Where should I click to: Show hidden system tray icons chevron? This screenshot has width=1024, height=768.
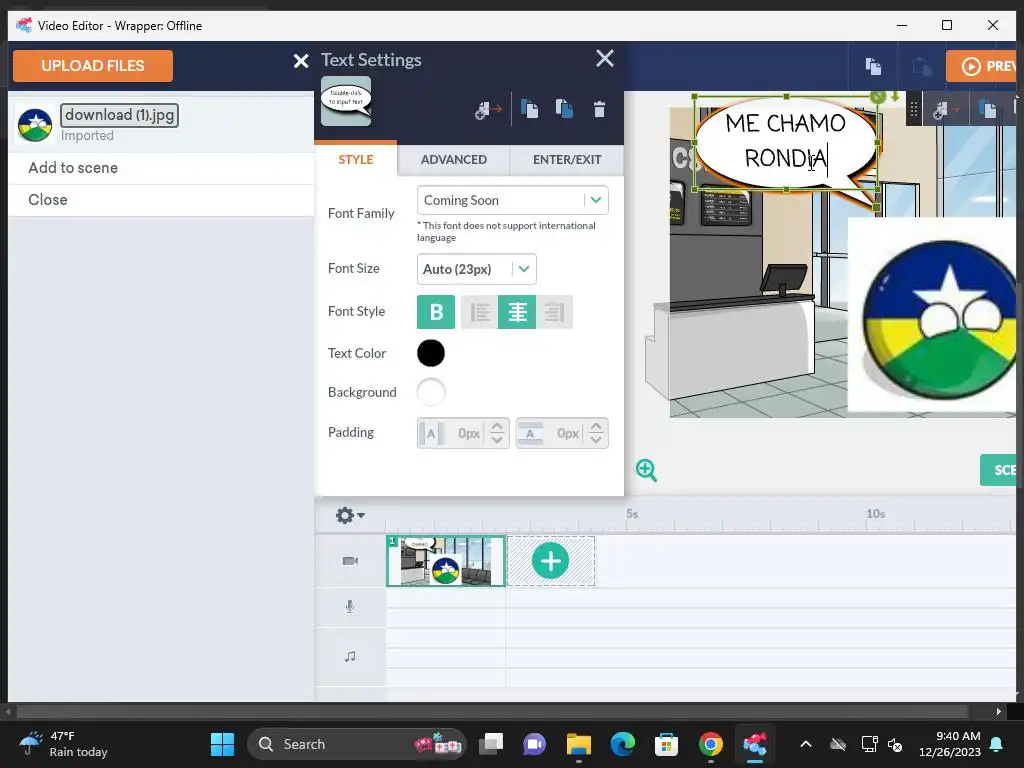(x=806, y=744)
